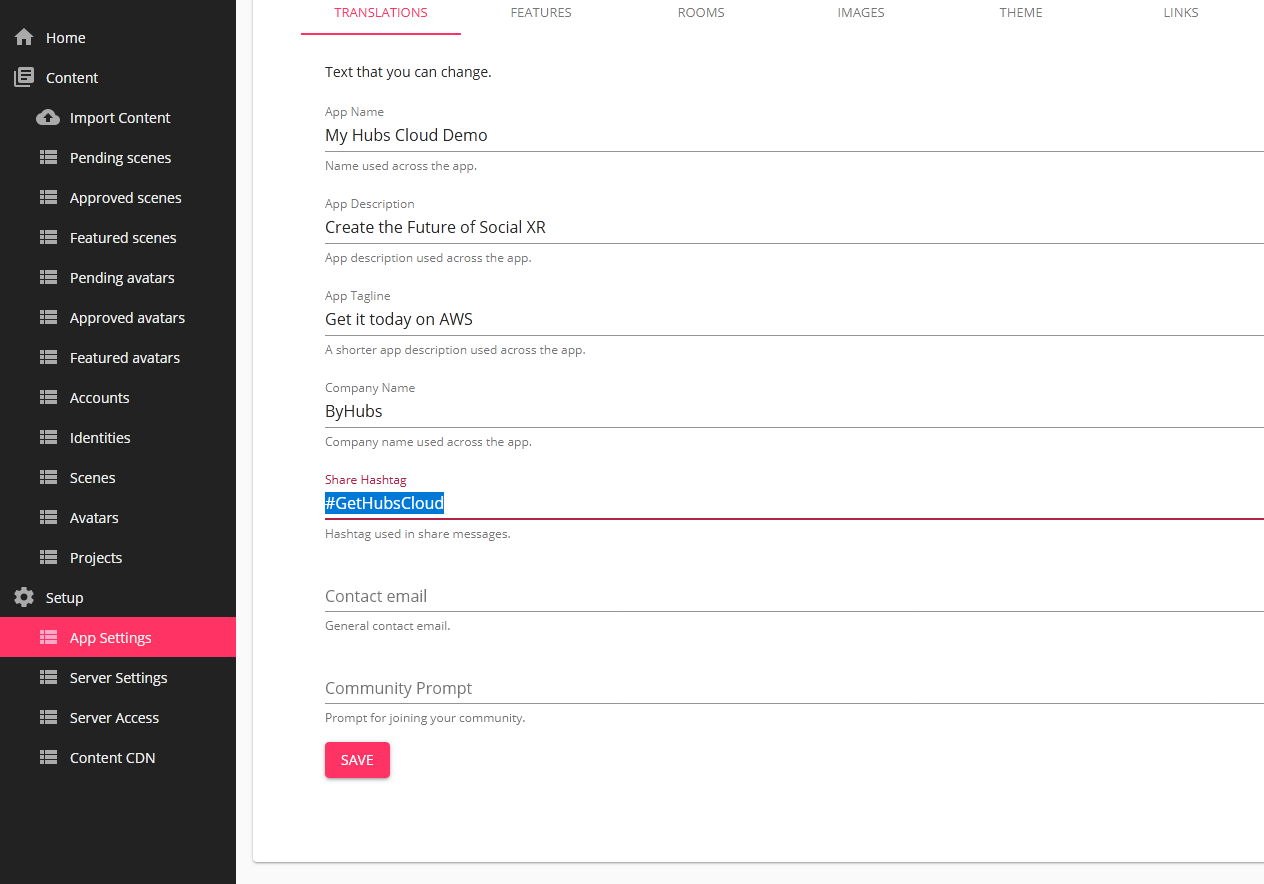Navigate to Featured avatars
1264x884 pixels.
pos(124,358)
